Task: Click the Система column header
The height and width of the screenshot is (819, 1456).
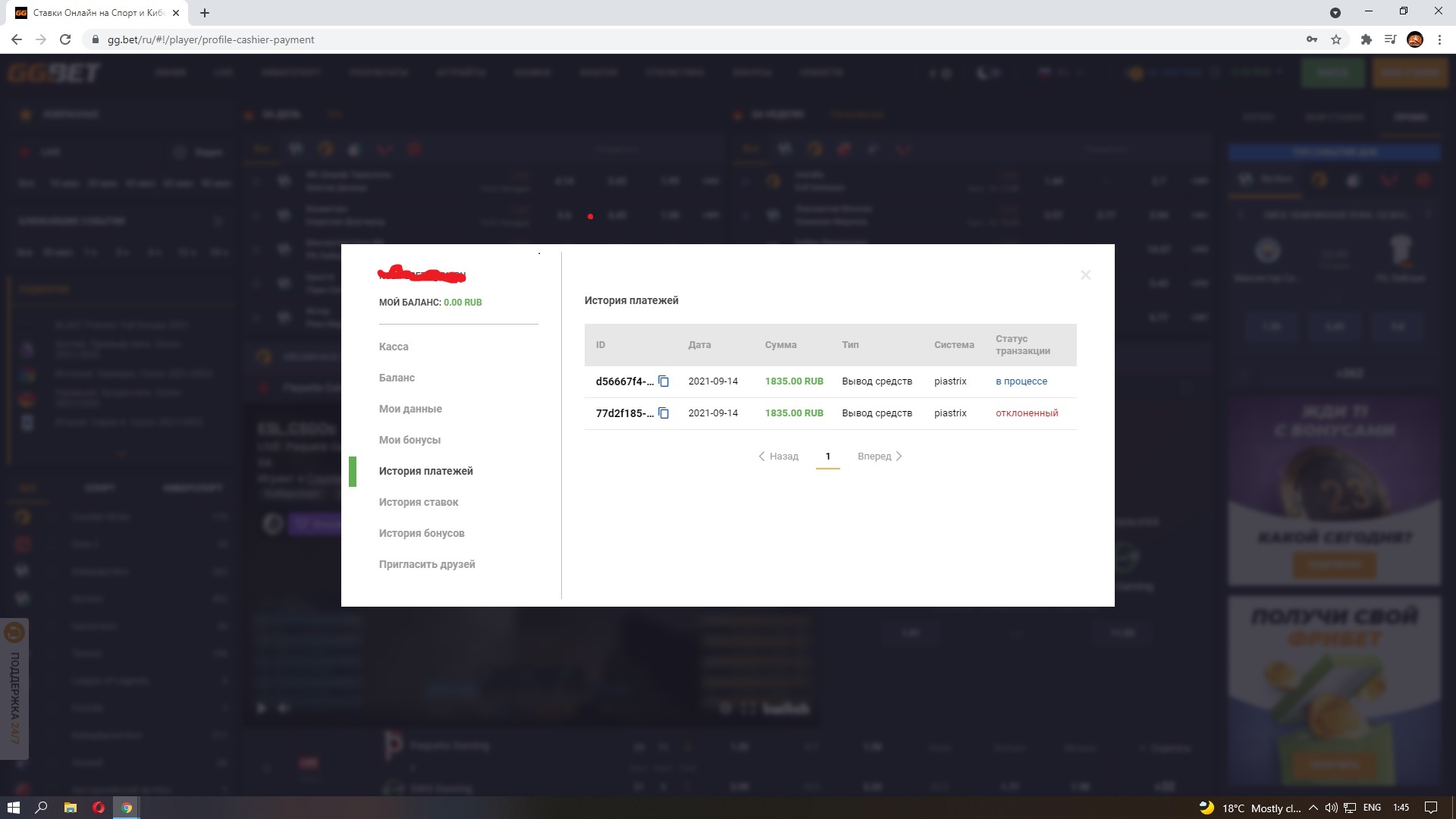Action: point(954,345)
